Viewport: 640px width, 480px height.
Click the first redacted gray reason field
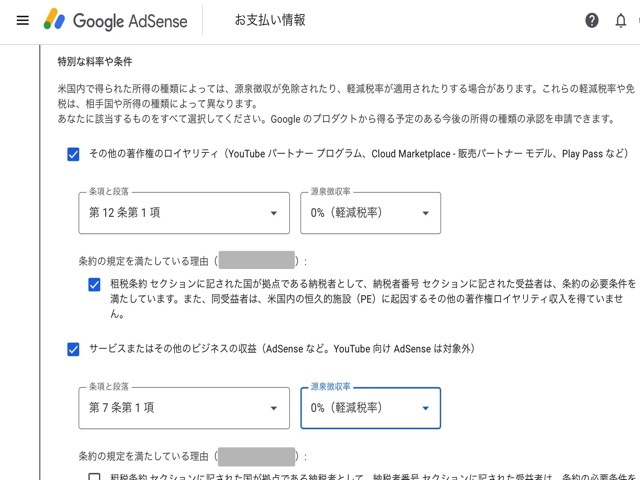coord(256,260)
